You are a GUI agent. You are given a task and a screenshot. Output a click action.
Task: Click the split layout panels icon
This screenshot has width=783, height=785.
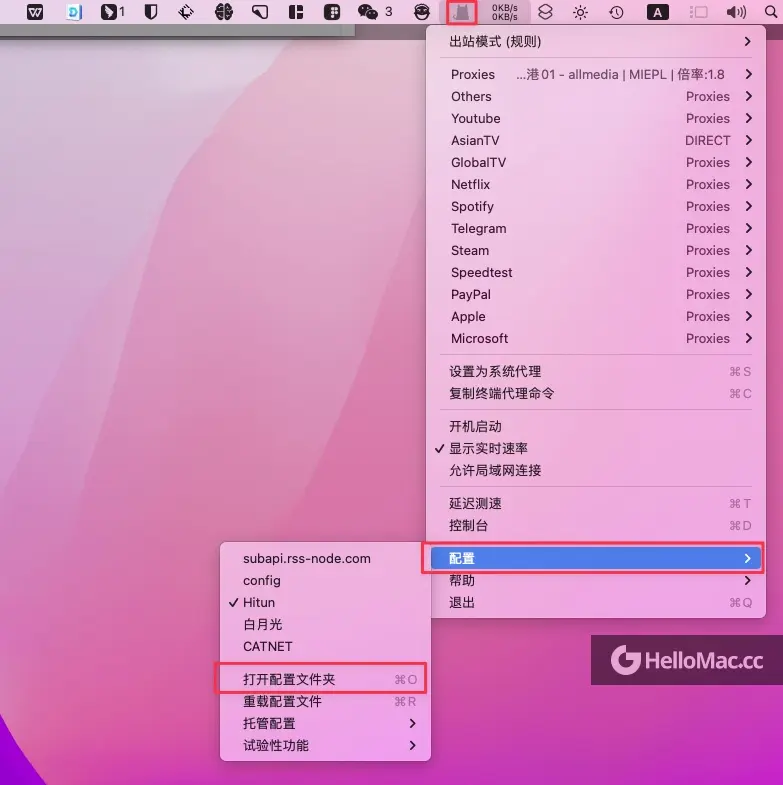point(296,12)
